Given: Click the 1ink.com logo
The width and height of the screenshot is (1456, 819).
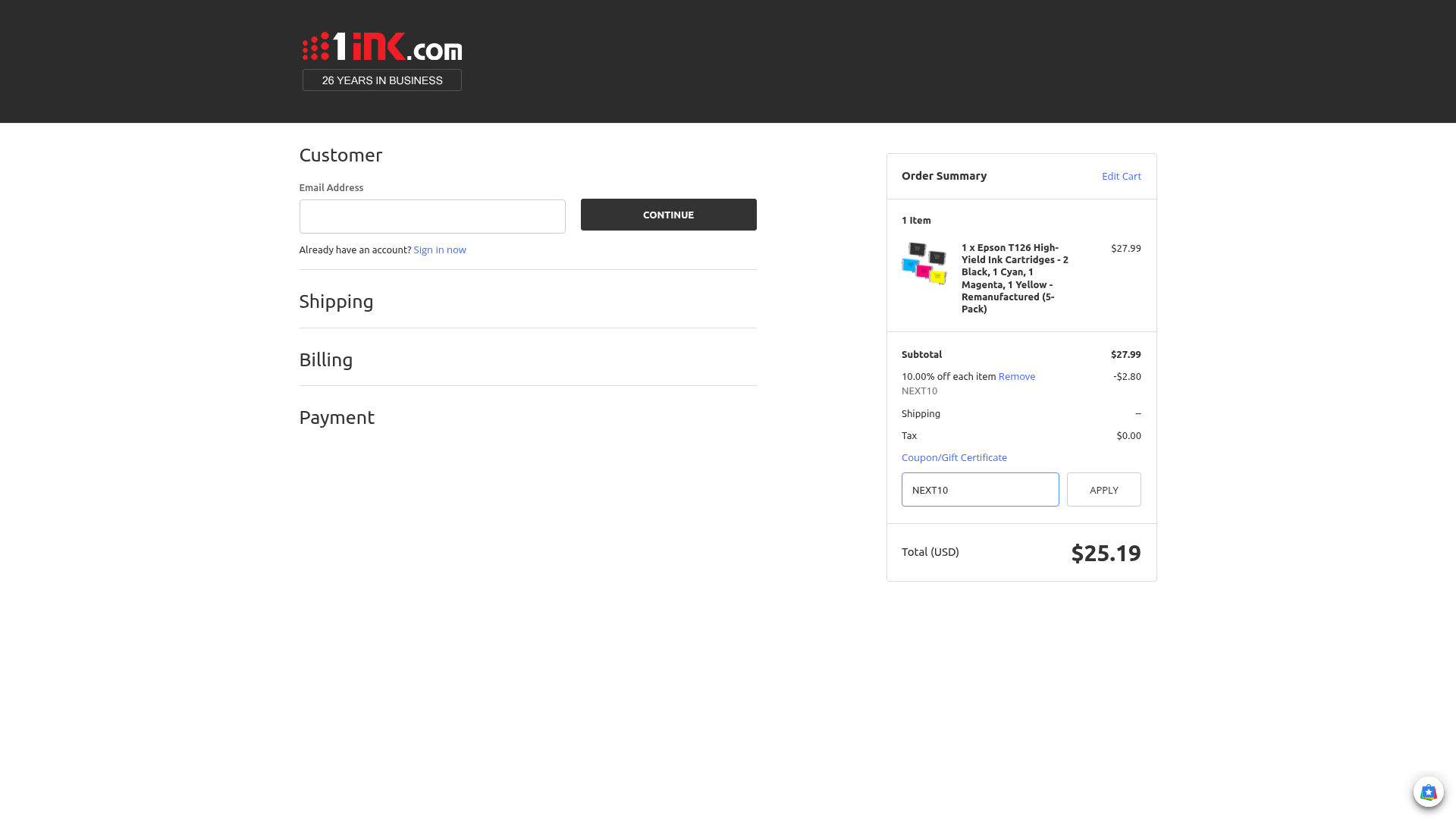Looking at the screenshot, I should click(382, 46).
